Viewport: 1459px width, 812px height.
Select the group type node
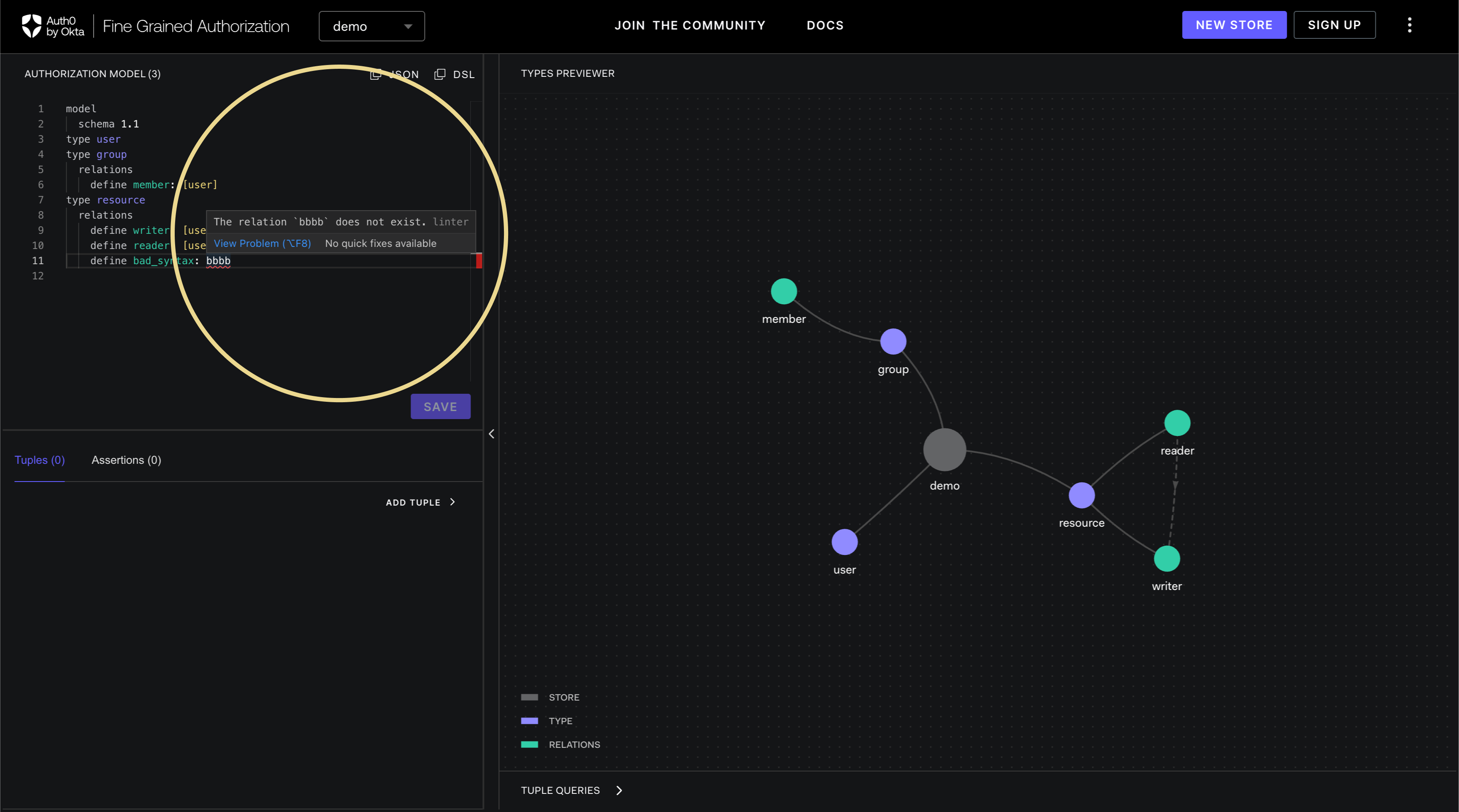click(893, 341)
